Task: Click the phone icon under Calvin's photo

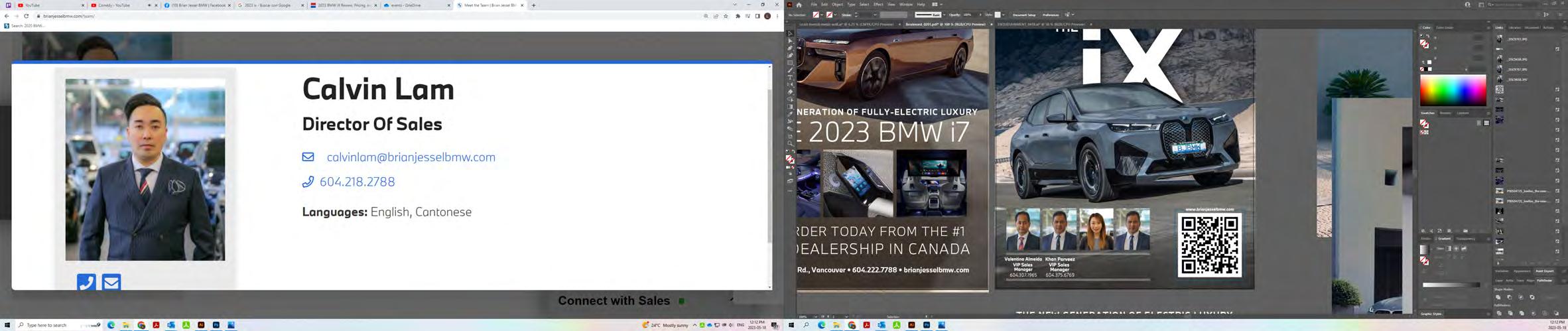Action: tap(86, 282)
